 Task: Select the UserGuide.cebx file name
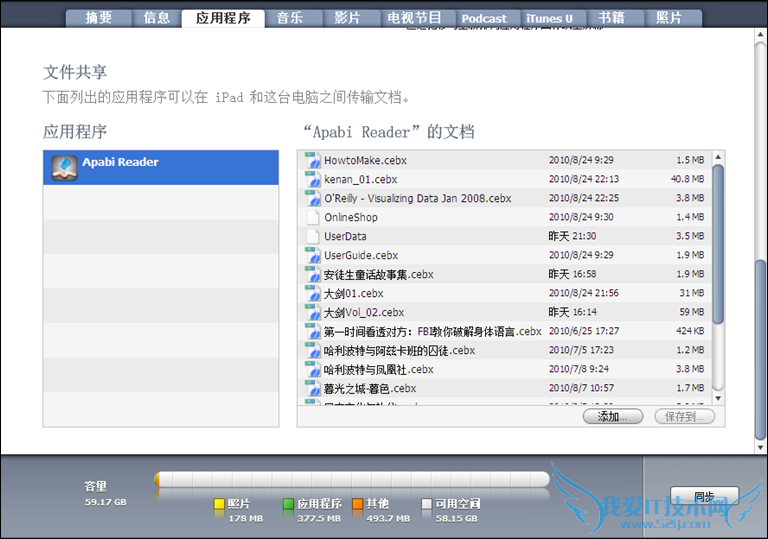[361, 256]
